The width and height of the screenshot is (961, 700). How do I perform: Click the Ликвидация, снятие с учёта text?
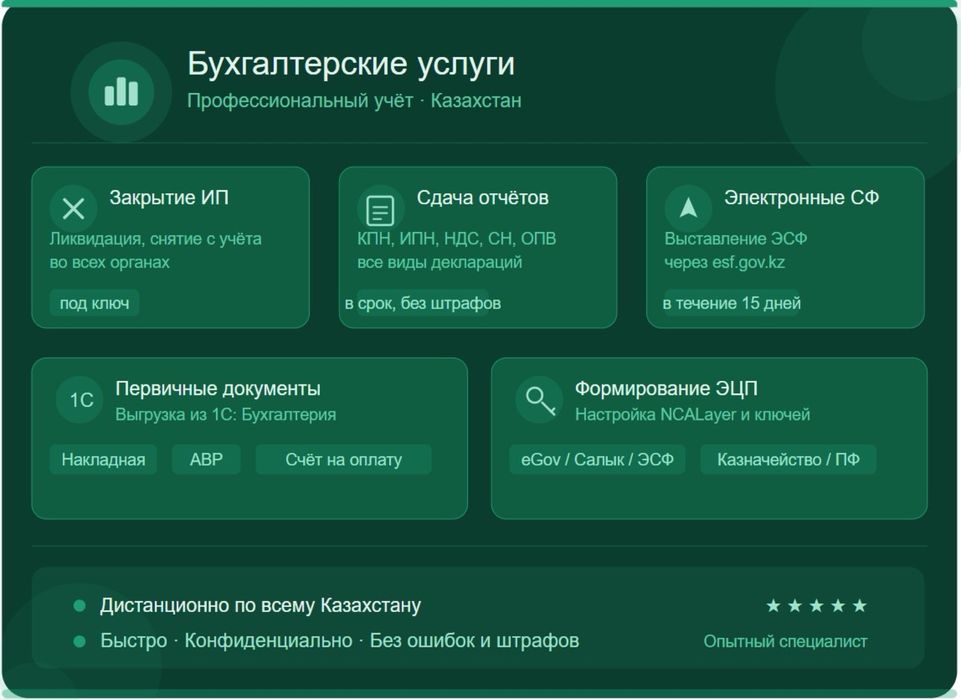tap(156, 238)
